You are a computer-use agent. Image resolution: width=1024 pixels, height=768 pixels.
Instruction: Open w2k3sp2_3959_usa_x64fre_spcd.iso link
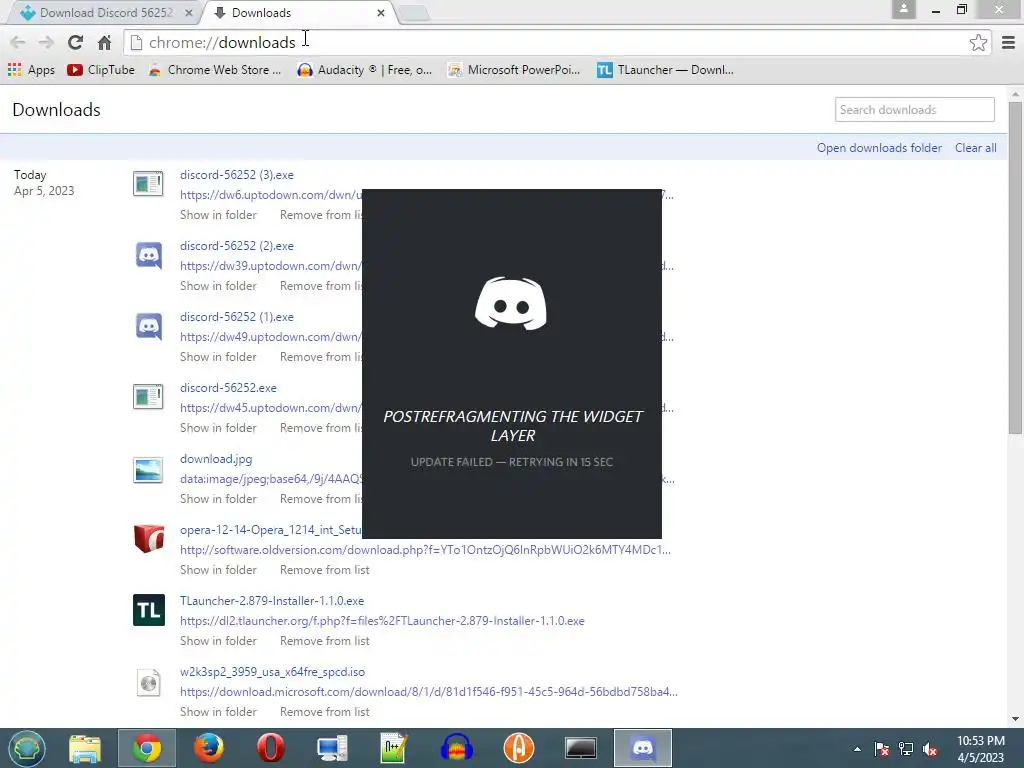[x=272, y=672]
